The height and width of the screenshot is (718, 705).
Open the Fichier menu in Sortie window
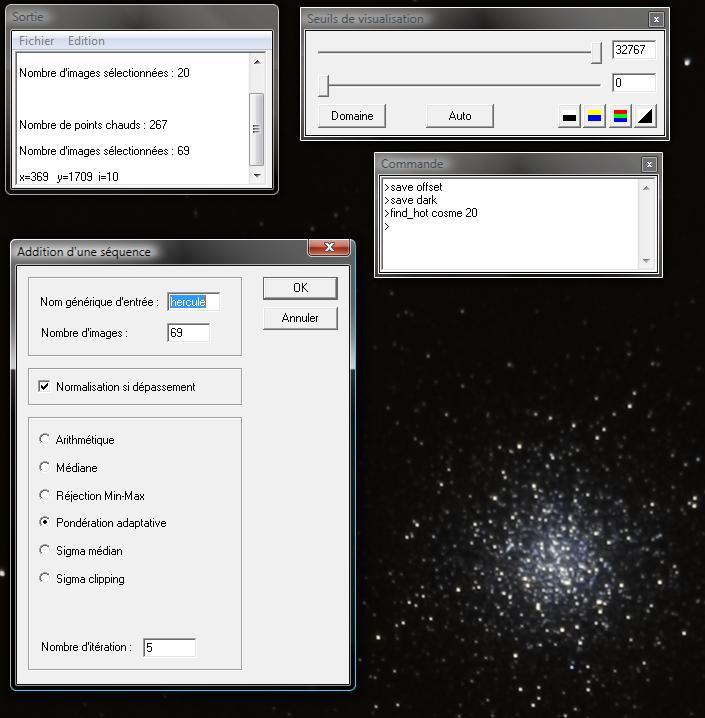coord(36,41)
